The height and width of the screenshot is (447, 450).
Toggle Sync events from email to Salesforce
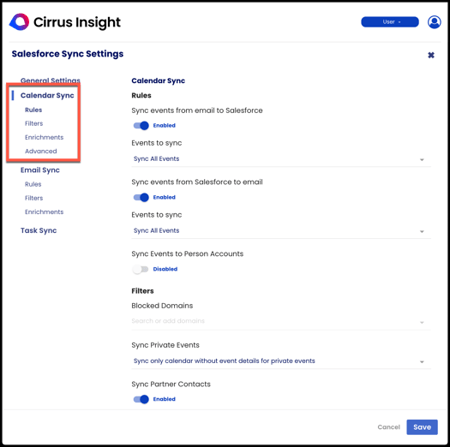click(141, 126)
